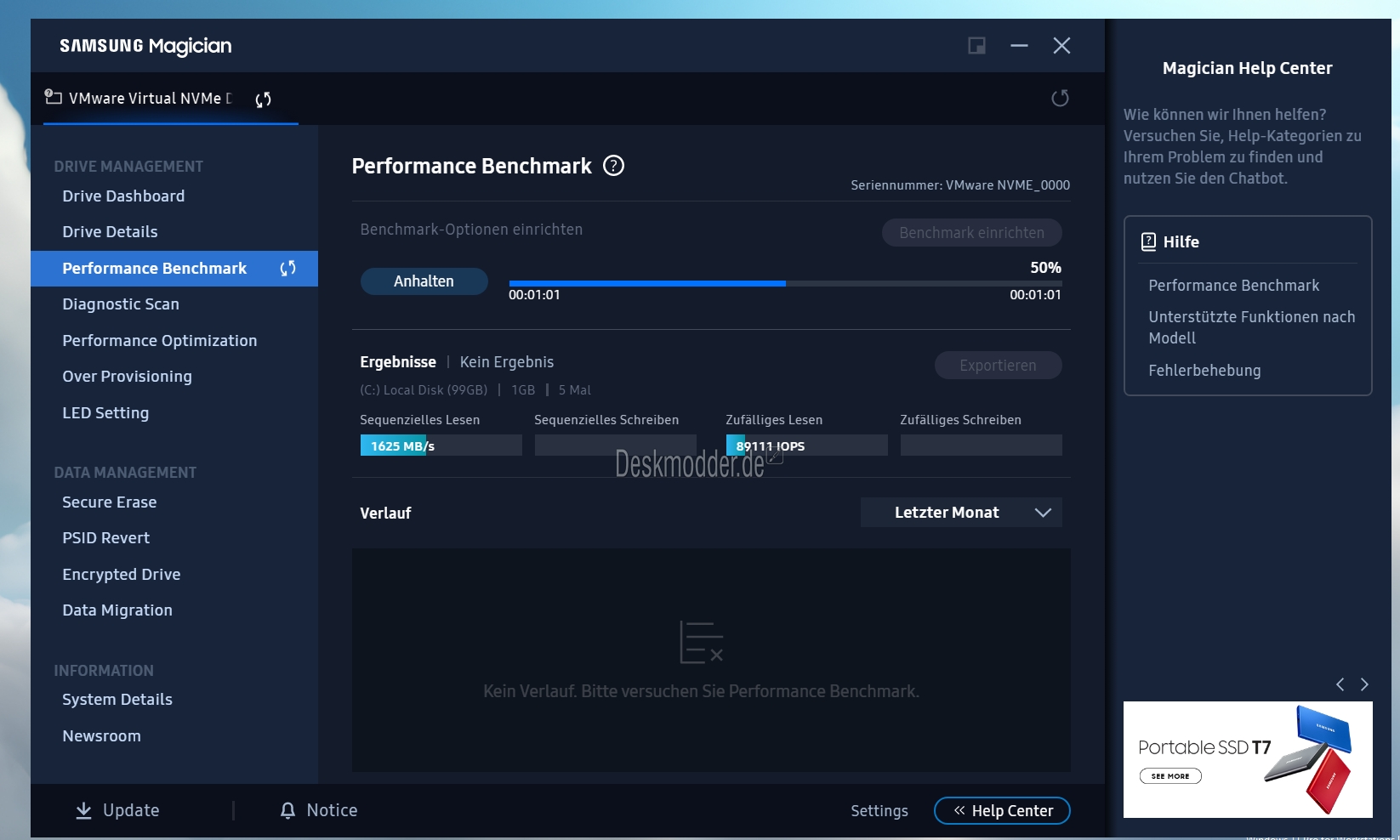Open Fehlerbehebung help link
Screen dimensions: 1400x840
pos(1204,371)
